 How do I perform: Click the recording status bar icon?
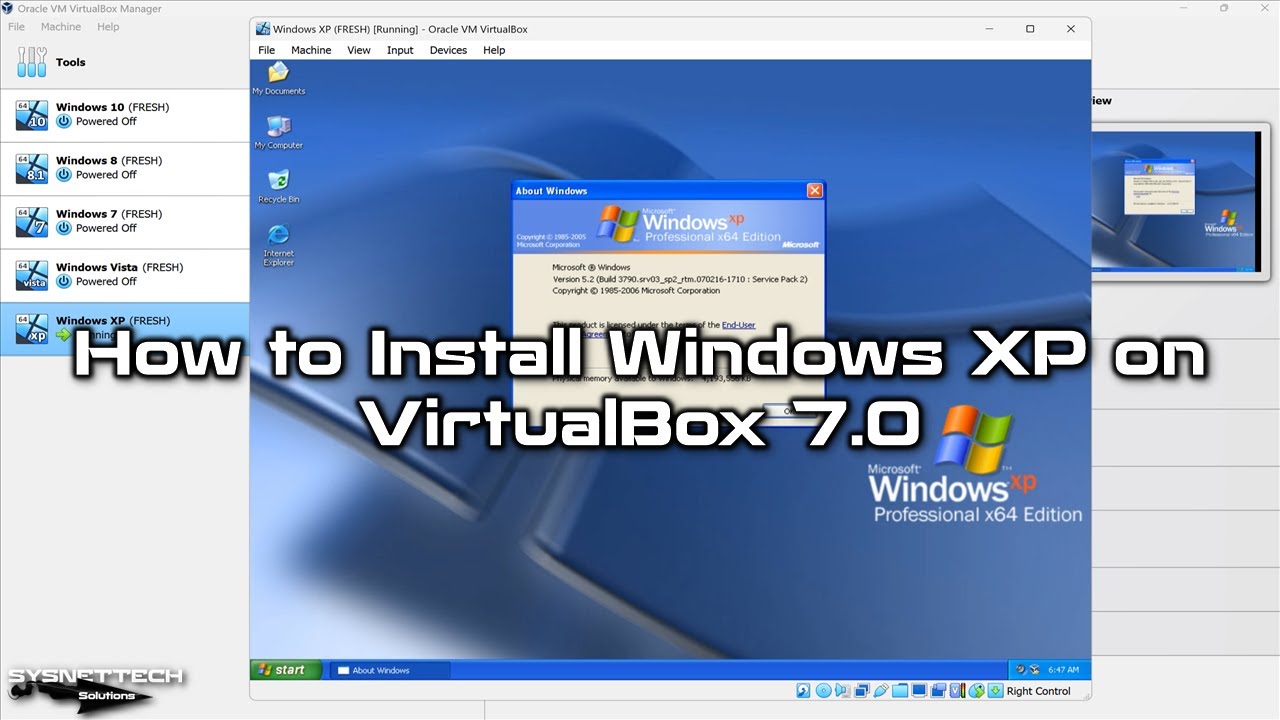[938, 690]
